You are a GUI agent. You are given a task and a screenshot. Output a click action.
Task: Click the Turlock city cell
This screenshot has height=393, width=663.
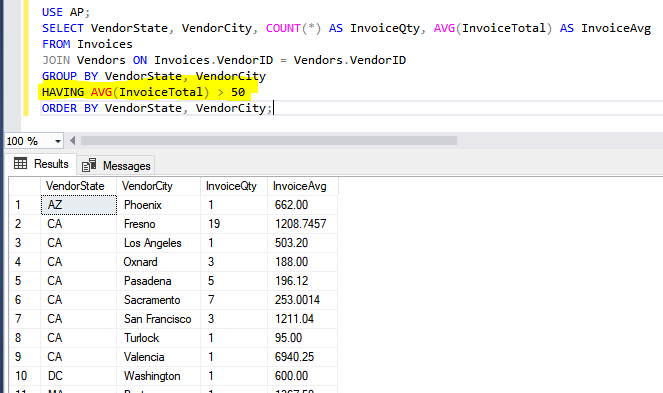158,338
